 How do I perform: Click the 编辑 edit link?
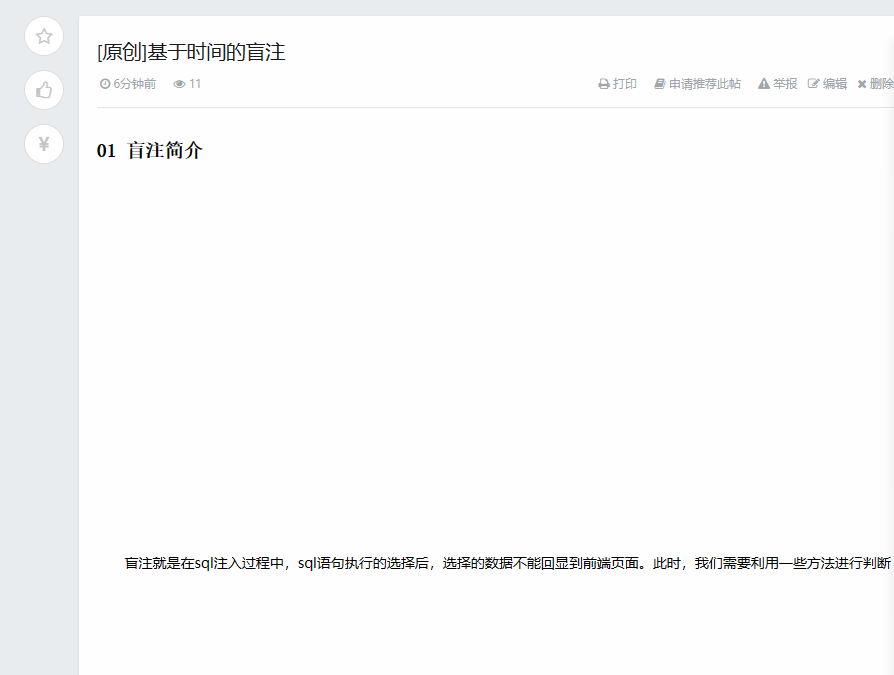(x=827, y=84)
